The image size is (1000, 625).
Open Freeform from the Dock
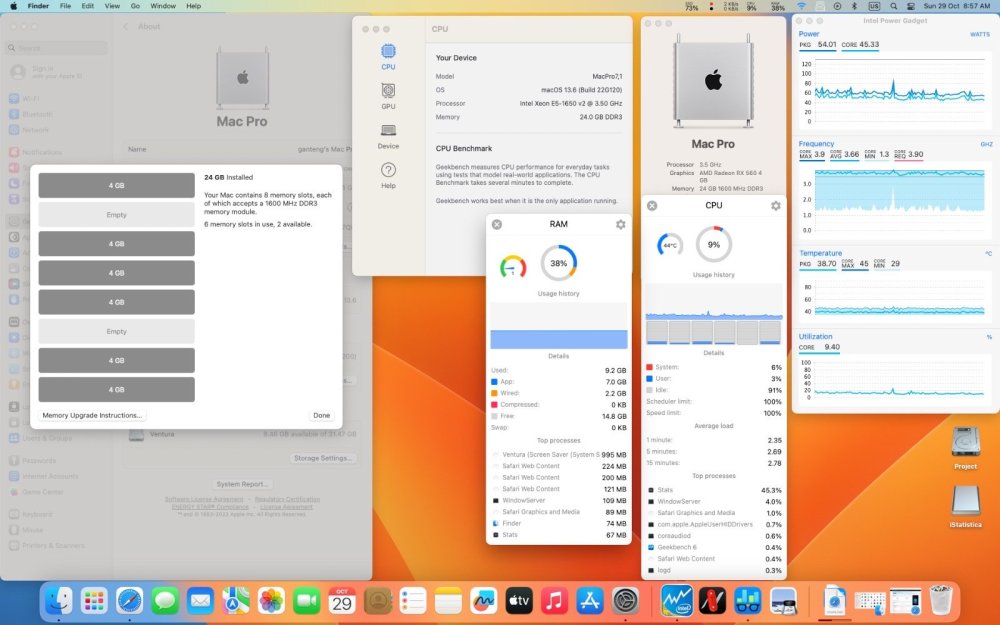point(483,601)
